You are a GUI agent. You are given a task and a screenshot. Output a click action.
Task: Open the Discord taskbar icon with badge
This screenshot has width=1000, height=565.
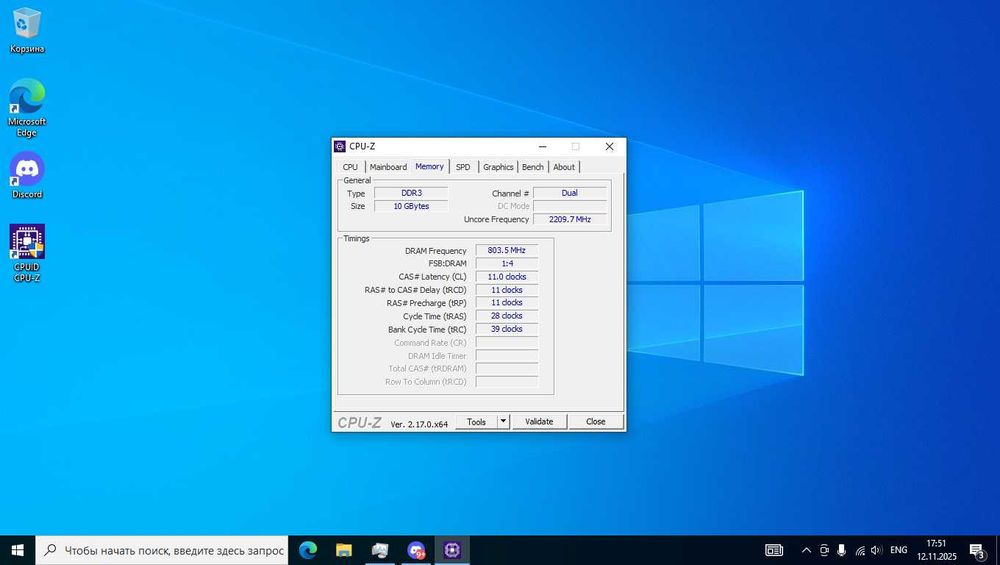(x=416, y=550)
